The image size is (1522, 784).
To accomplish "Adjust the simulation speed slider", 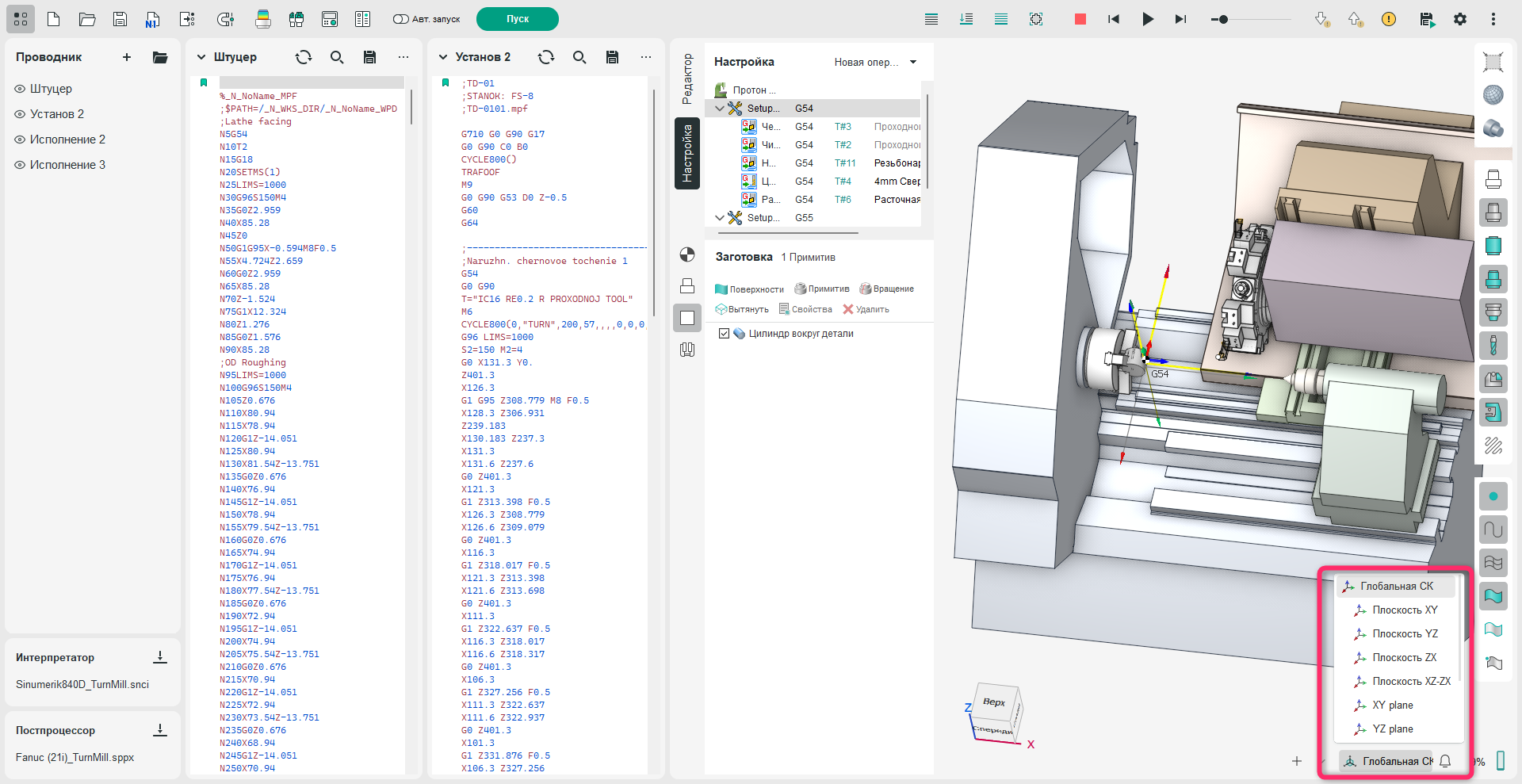I will (x=1223, y=19).
